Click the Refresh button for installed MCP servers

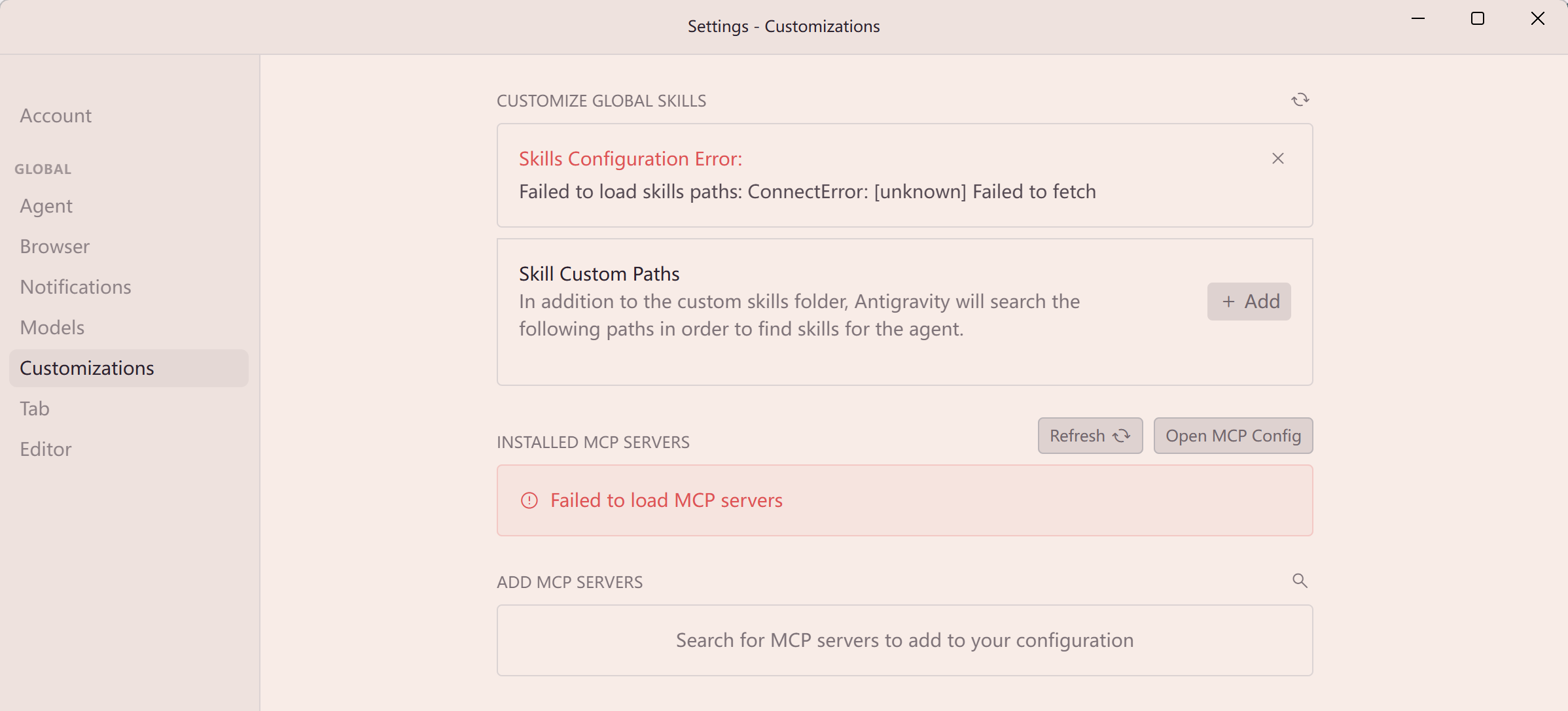(x=1090, y=436)
